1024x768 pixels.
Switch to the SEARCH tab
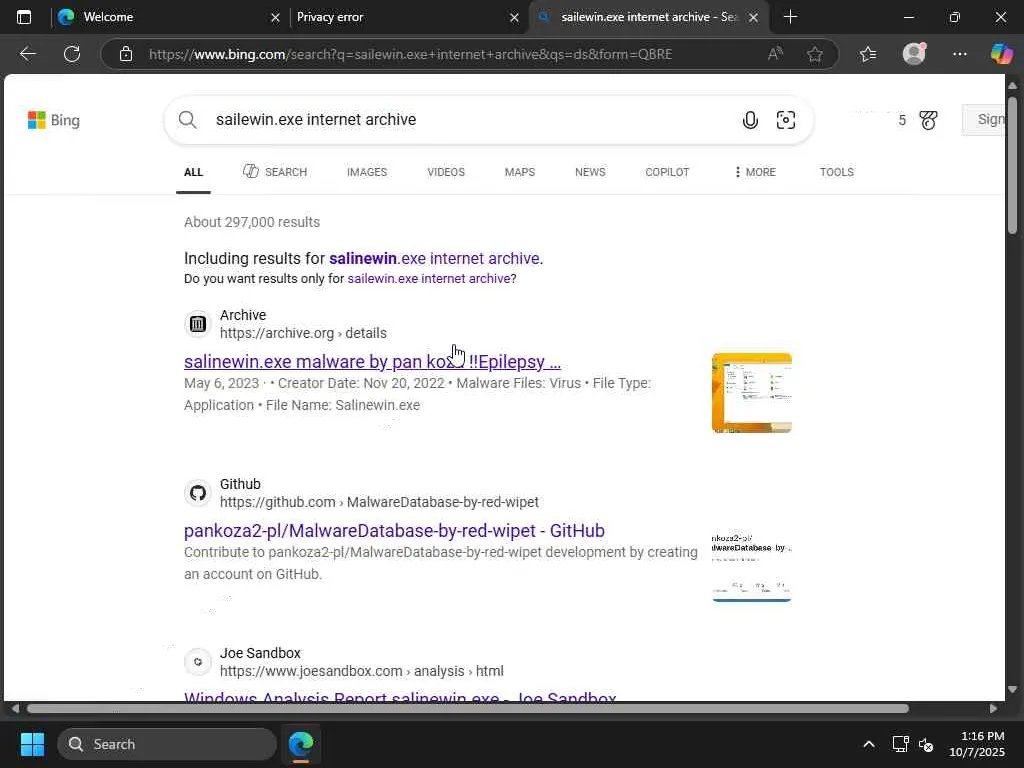pyautogui.click(x=274, y=172)
